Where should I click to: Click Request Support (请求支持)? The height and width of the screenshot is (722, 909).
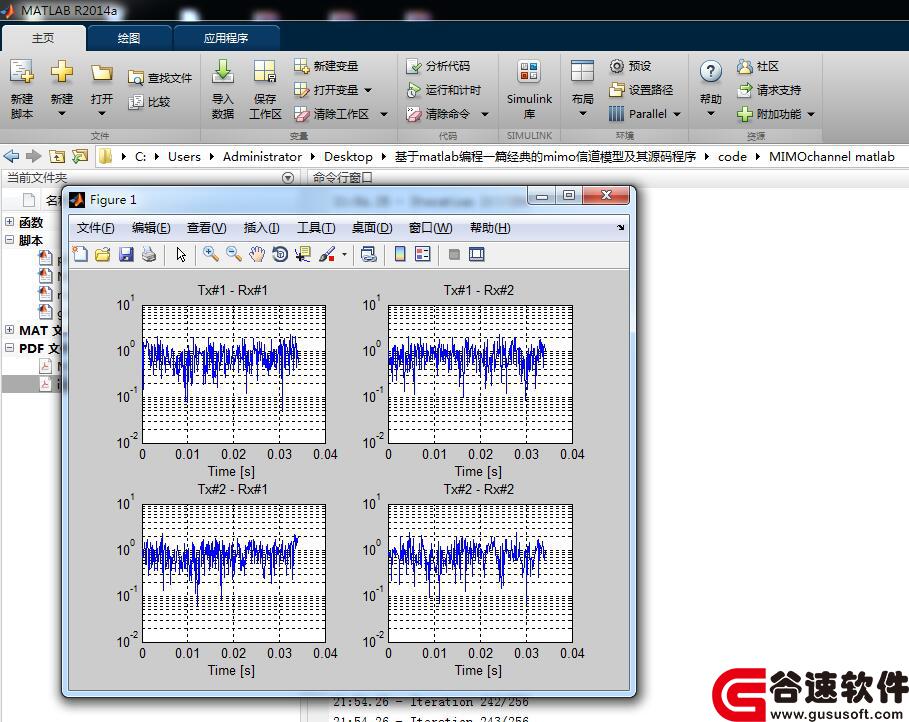point(769,90)
